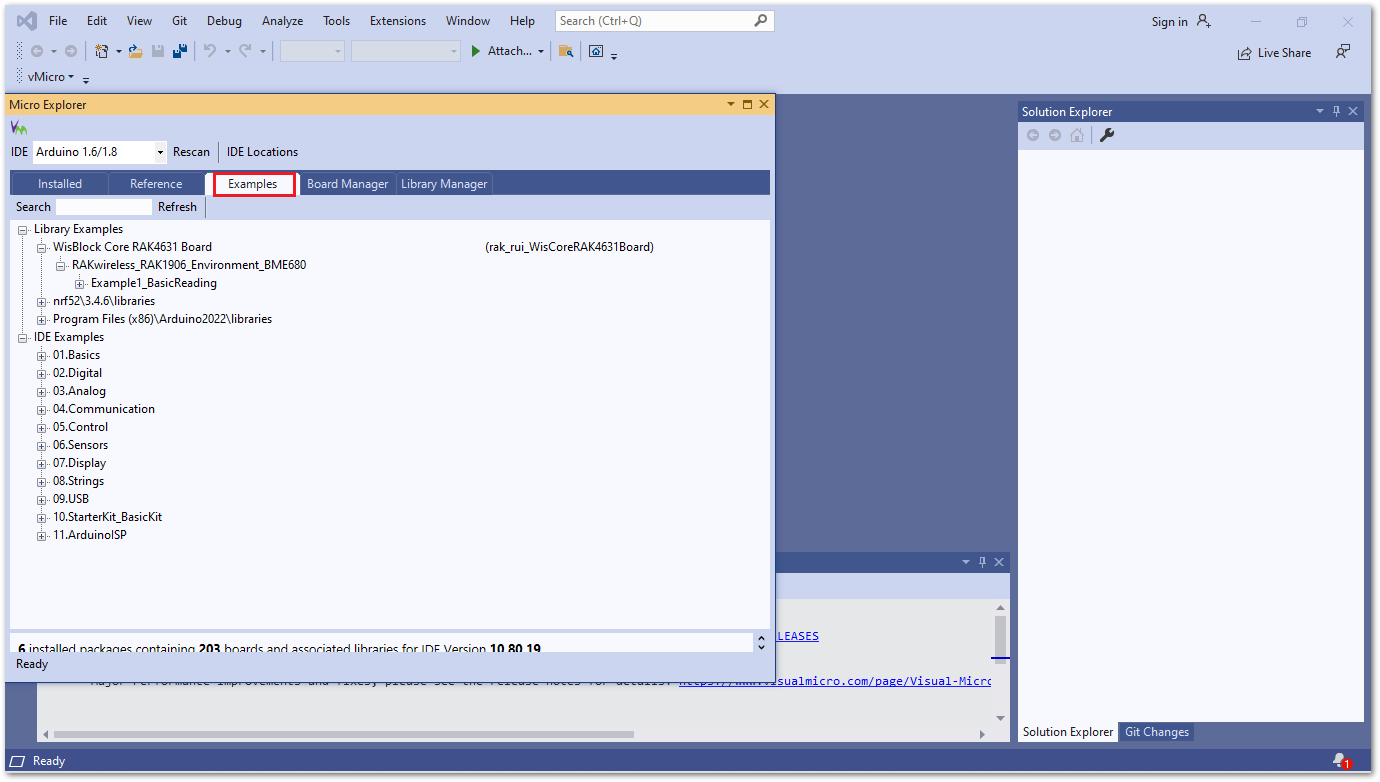Click the Back arrow in Solution Explorer
The image size is (1380, 782).
pos(1033,135)
